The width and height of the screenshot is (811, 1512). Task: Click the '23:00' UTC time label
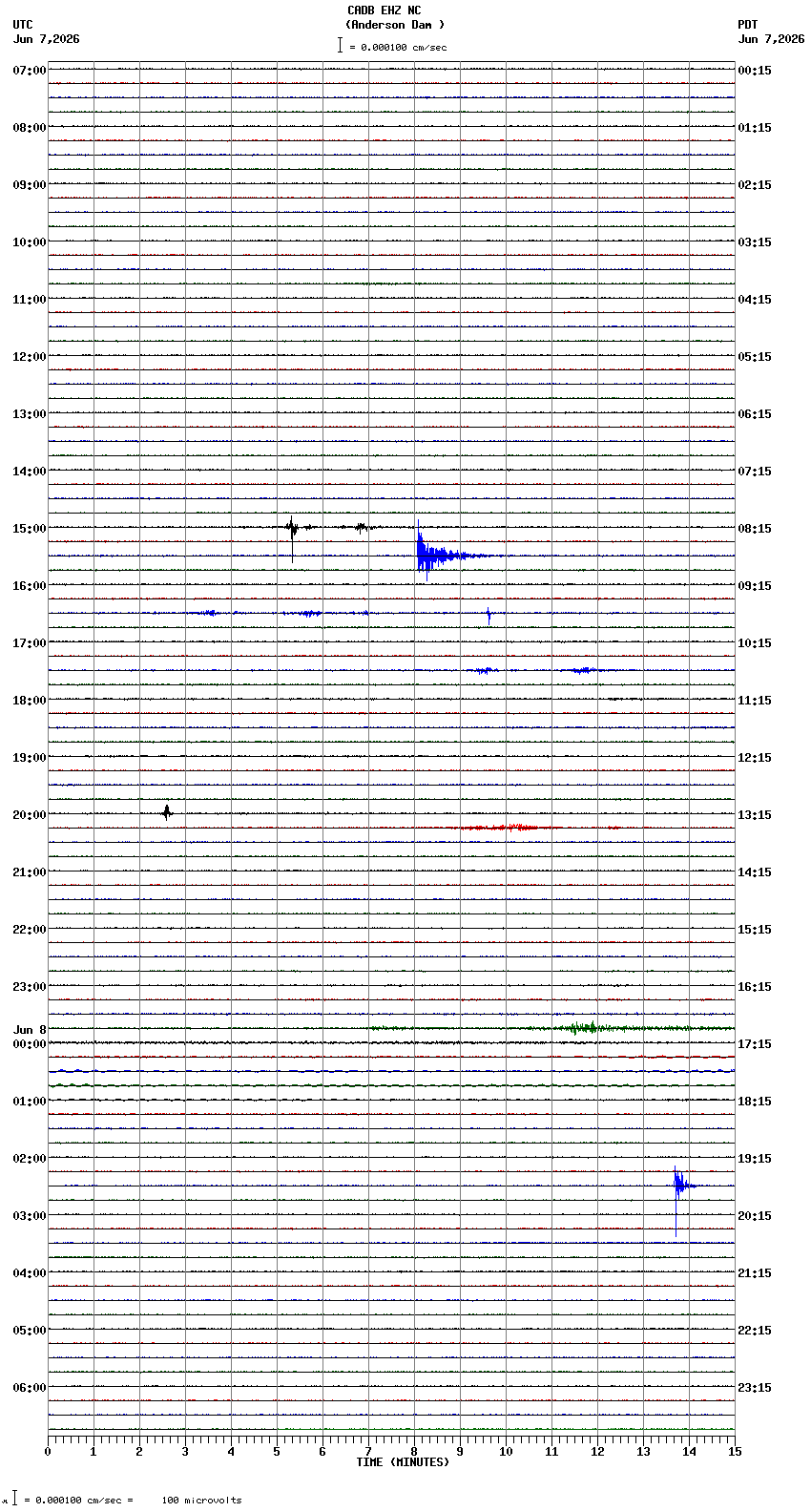point(30,987)
